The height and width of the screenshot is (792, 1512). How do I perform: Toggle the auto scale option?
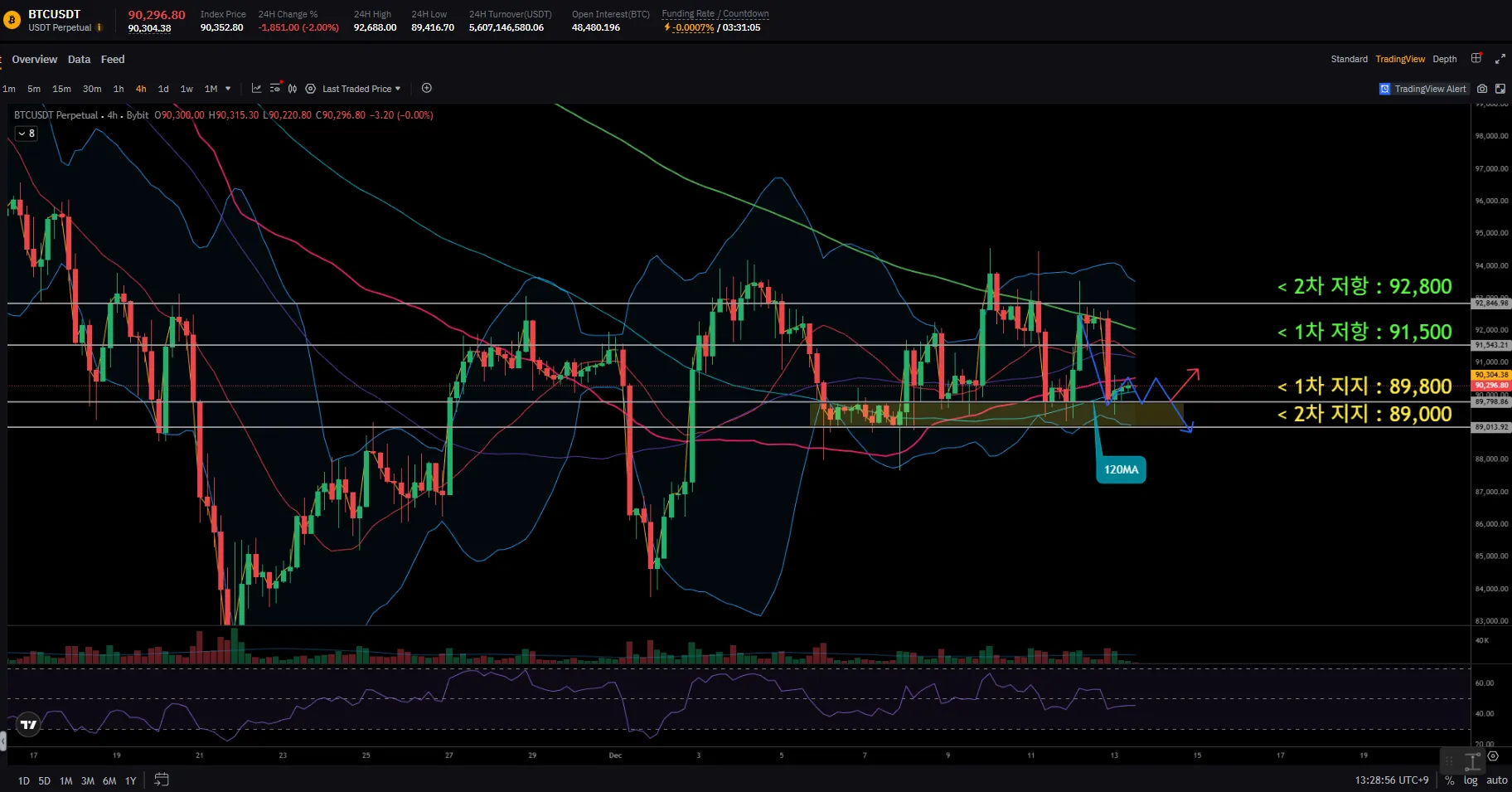click(1496, 780)
